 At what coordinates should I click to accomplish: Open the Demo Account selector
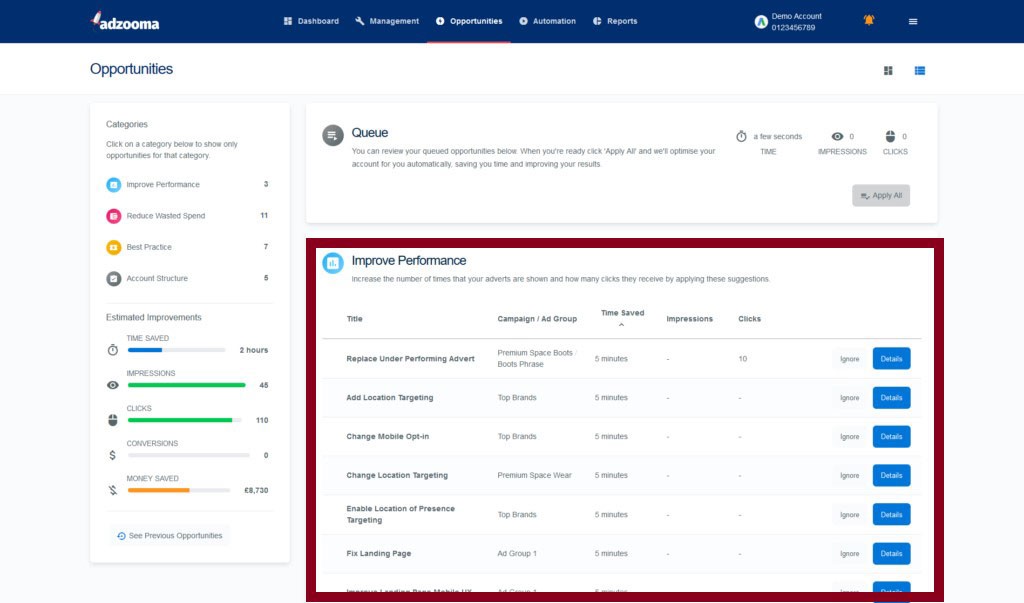point(789,21)
